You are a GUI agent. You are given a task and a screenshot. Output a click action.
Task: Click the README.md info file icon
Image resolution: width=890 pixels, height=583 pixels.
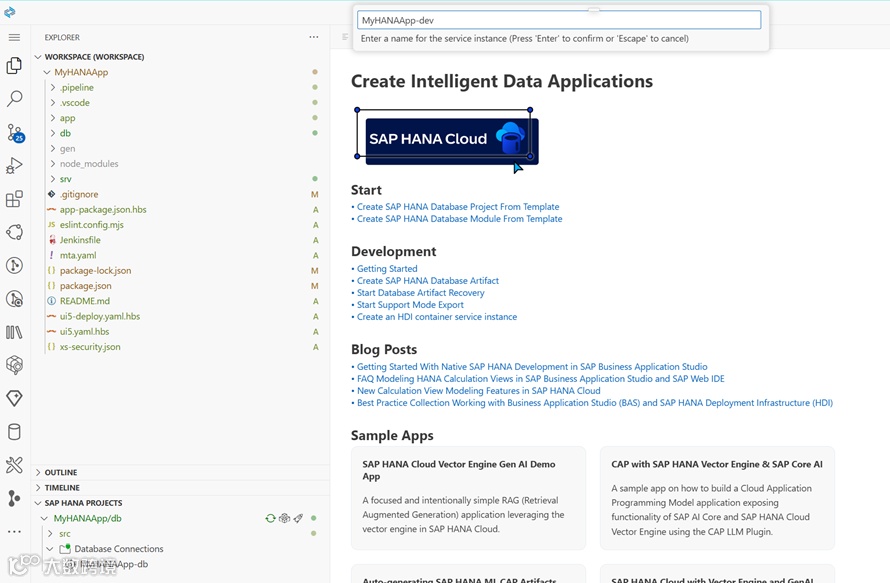[x=52, y=301]
